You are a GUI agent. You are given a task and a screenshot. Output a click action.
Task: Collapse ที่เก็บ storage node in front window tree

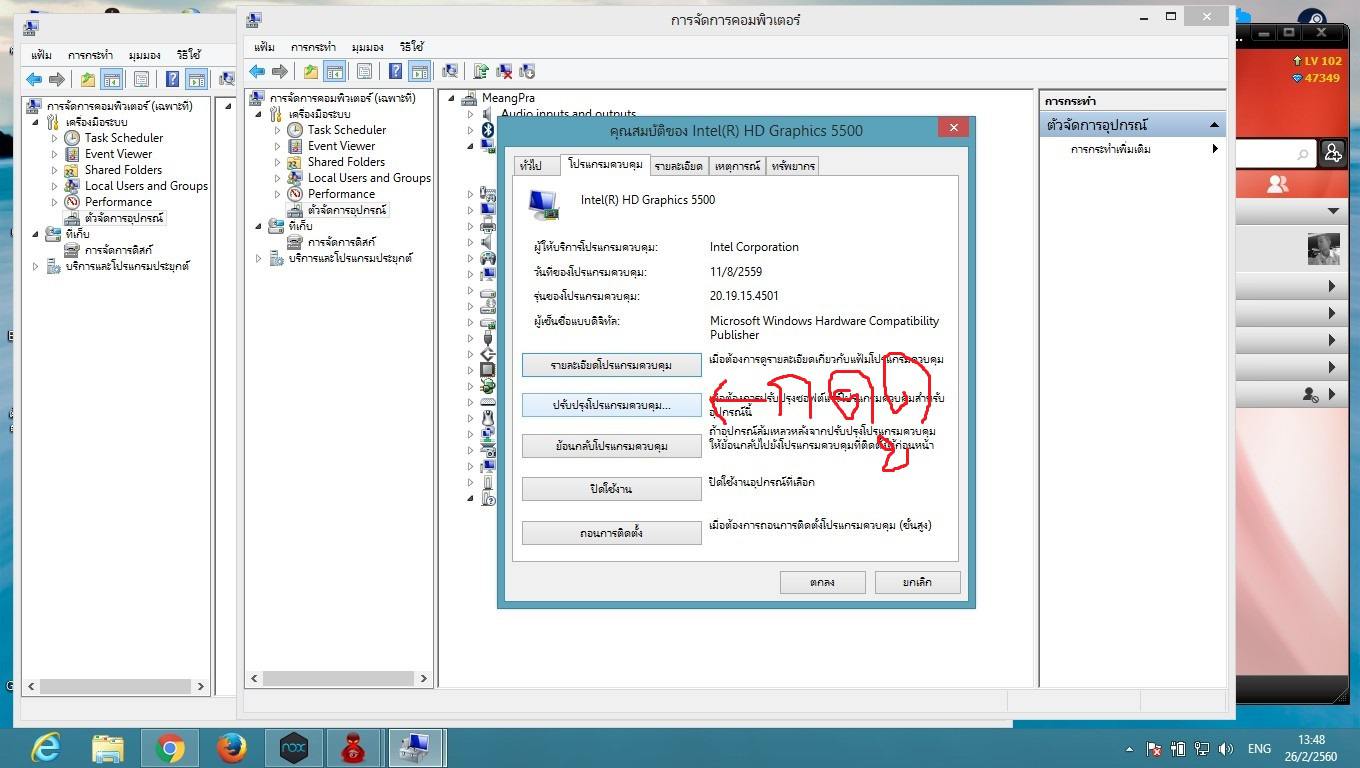tap(259, 226)
